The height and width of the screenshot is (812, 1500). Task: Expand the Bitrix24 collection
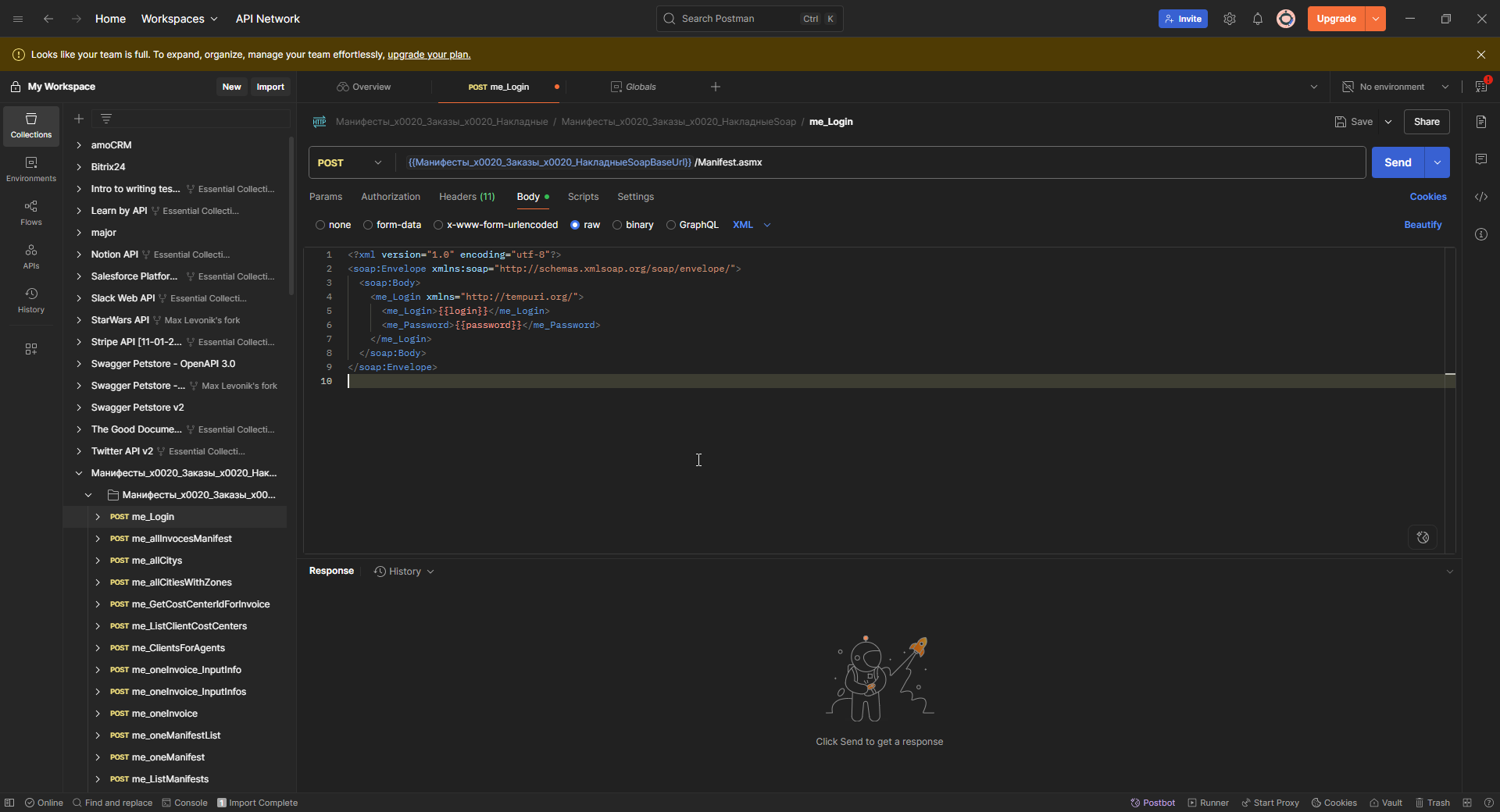point(79,167)
